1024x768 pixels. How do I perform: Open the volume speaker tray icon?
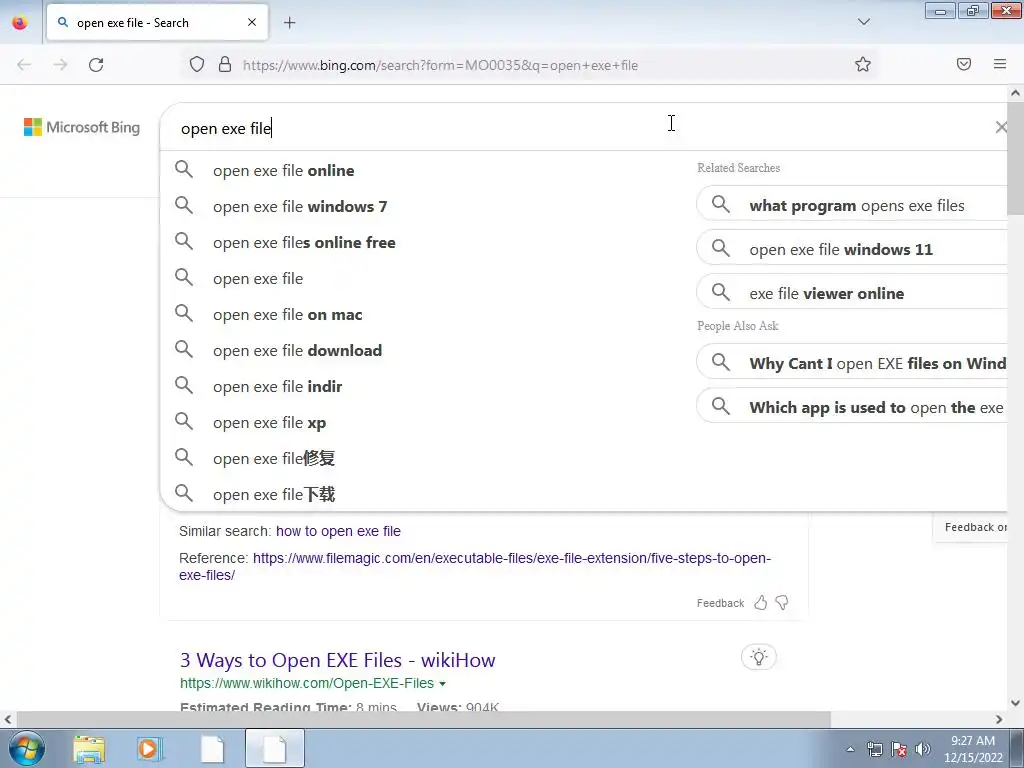(x=923, y=749)
